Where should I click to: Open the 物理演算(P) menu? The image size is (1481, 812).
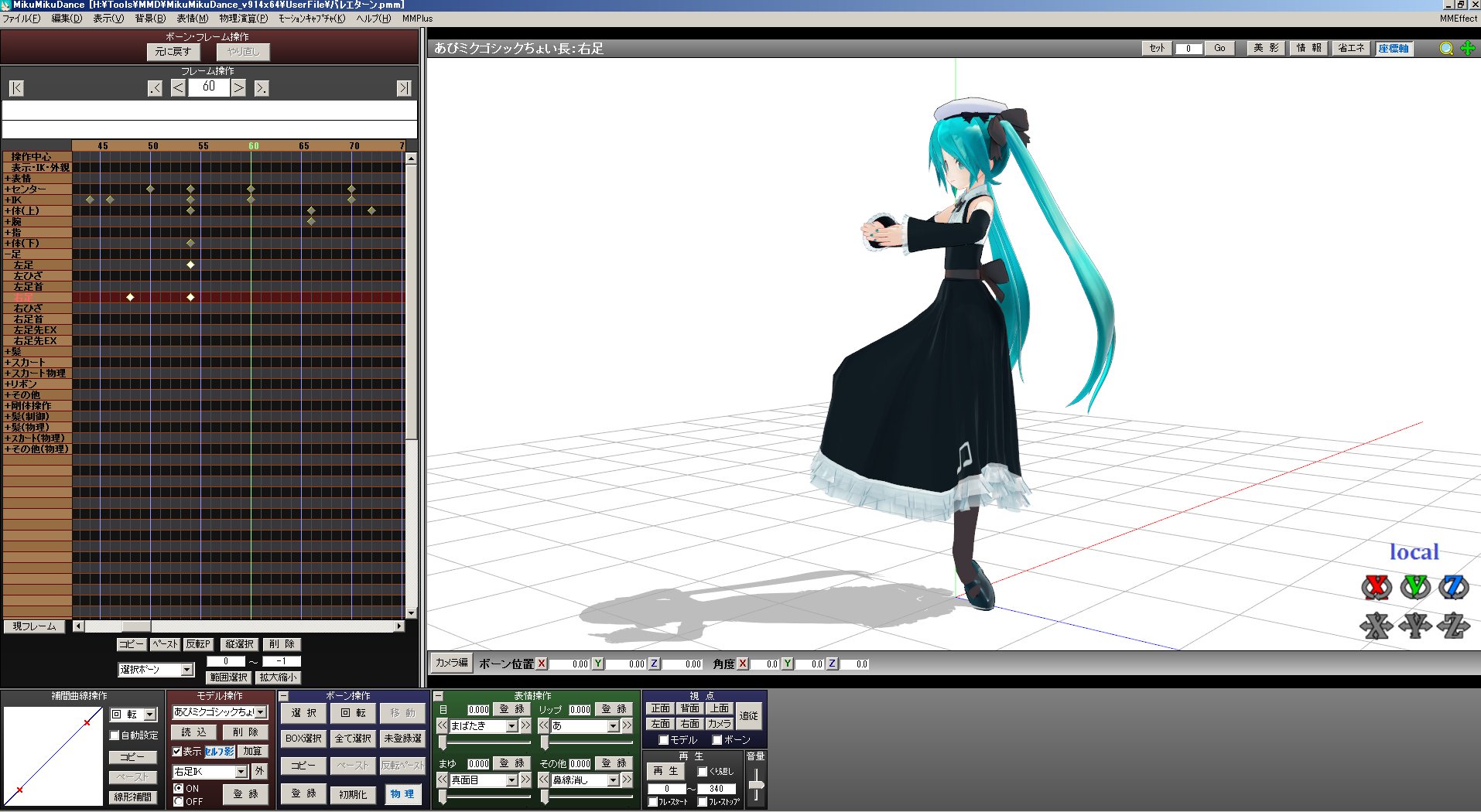[x=243, y=19]
